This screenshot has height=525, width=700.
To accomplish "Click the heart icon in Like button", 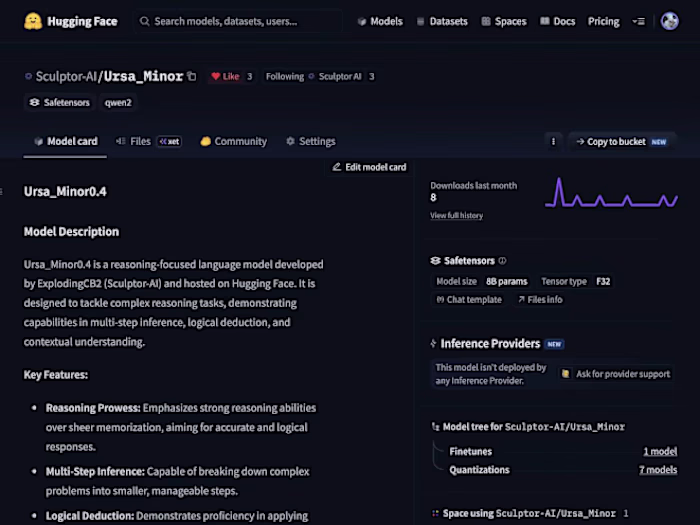I will click(x=216, y=76).
